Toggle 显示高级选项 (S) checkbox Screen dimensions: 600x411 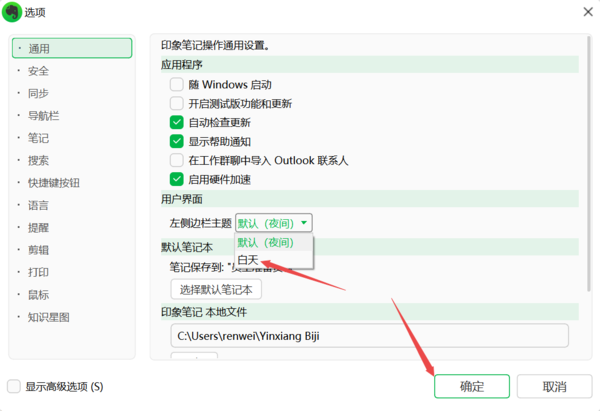tap(14, 386)
